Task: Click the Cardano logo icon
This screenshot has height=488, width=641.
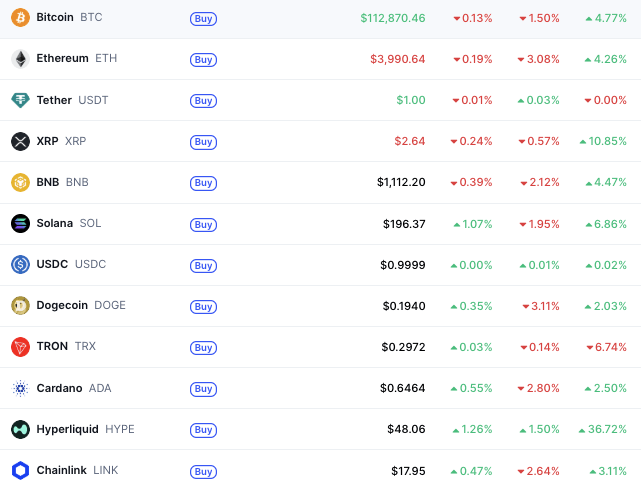Action: click(x=20, y=388)
